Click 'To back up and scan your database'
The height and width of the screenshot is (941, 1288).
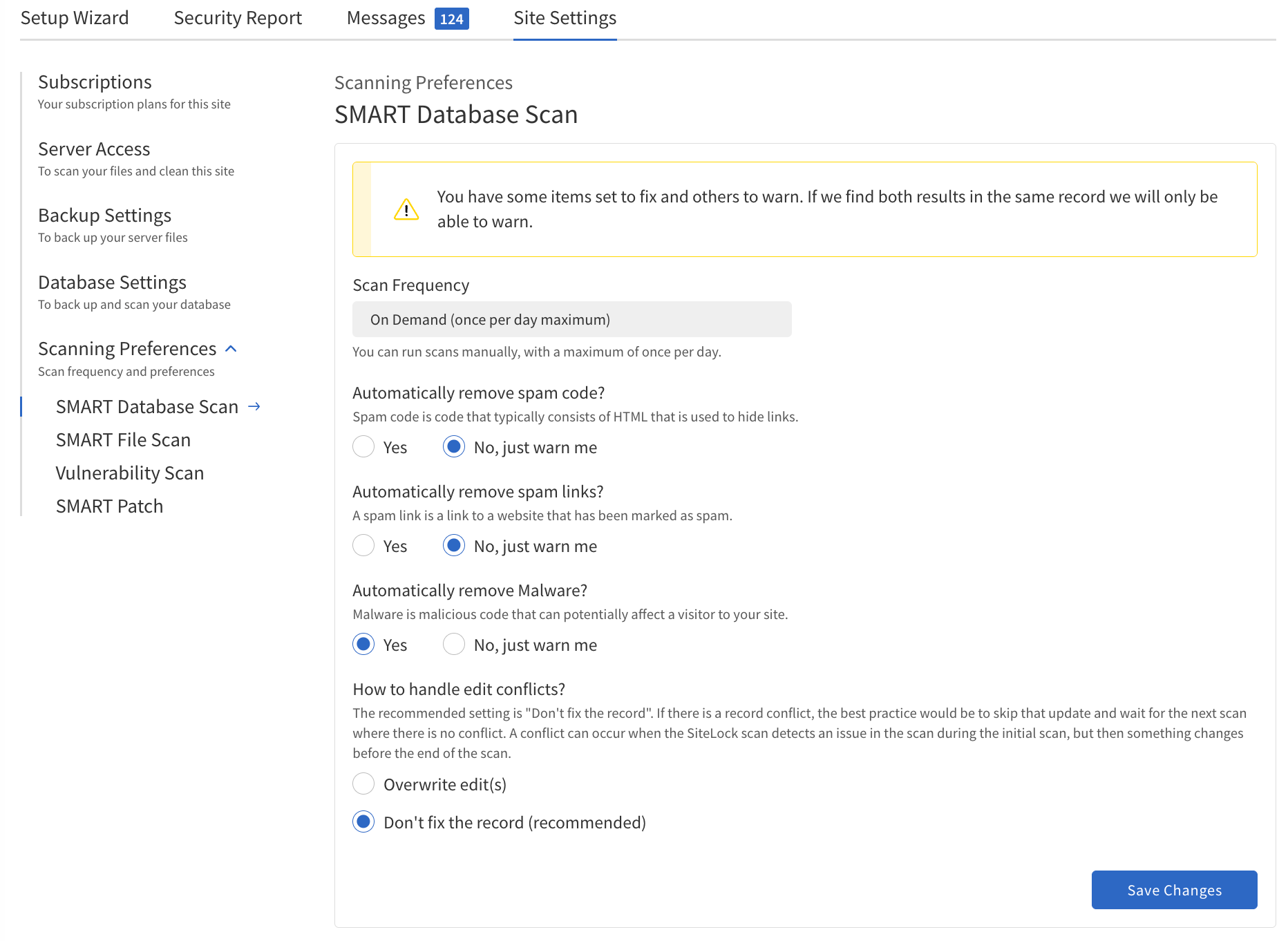tap(134, 305)
